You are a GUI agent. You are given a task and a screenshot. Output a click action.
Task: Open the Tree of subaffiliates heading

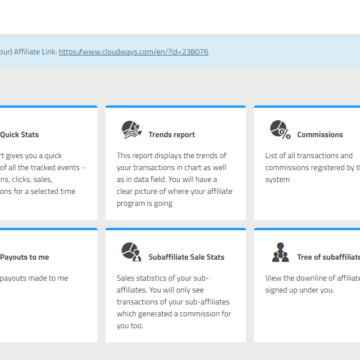(329, 257)
